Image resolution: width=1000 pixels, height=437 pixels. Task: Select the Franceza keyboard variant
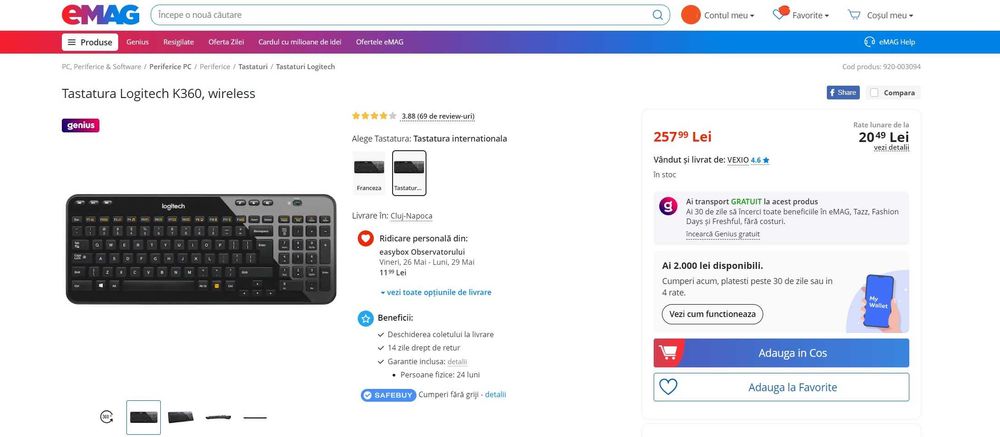coord(369,173)
